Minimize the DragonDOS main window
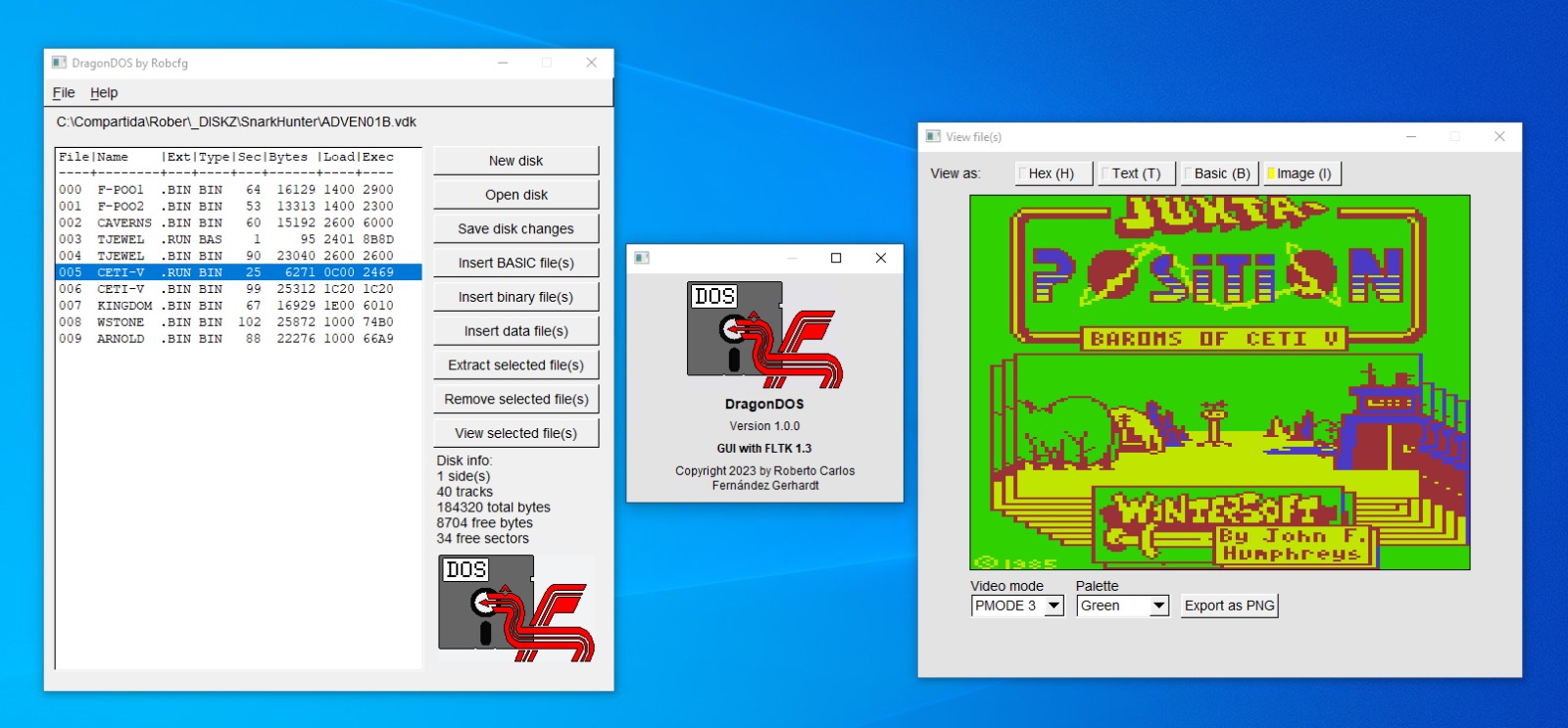This screenshot has height=728, width=1568. (503, 63)
